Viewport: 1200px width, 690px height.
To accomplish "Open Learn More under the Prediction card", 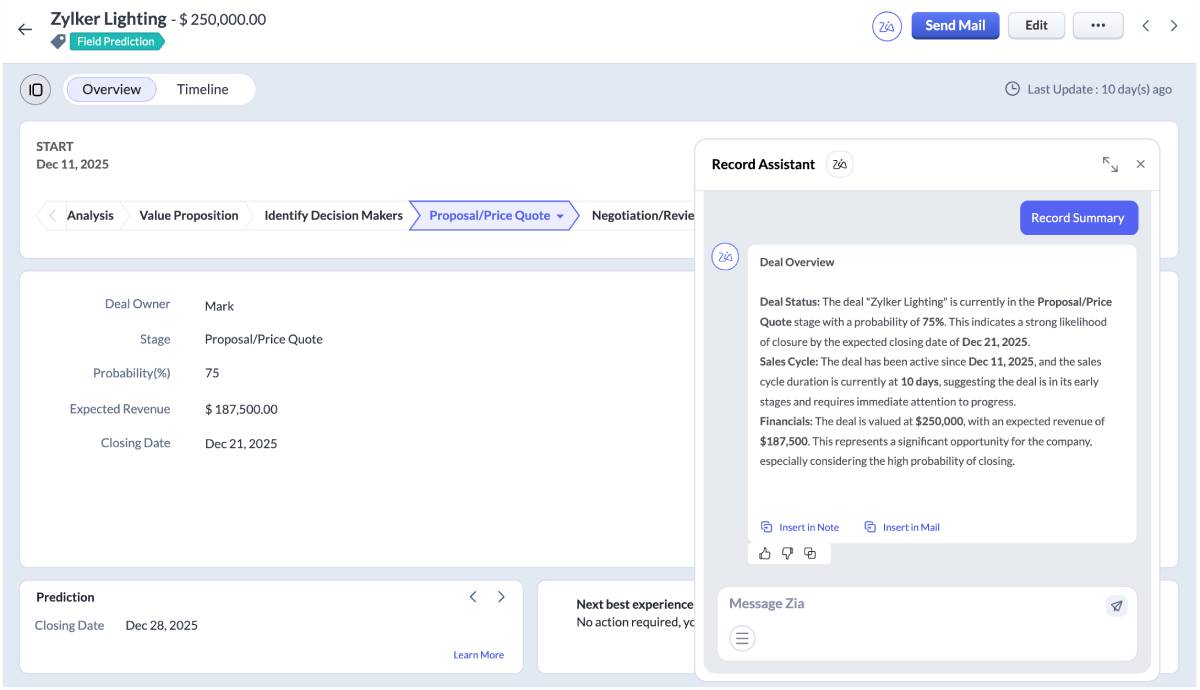I will (480, 654).
